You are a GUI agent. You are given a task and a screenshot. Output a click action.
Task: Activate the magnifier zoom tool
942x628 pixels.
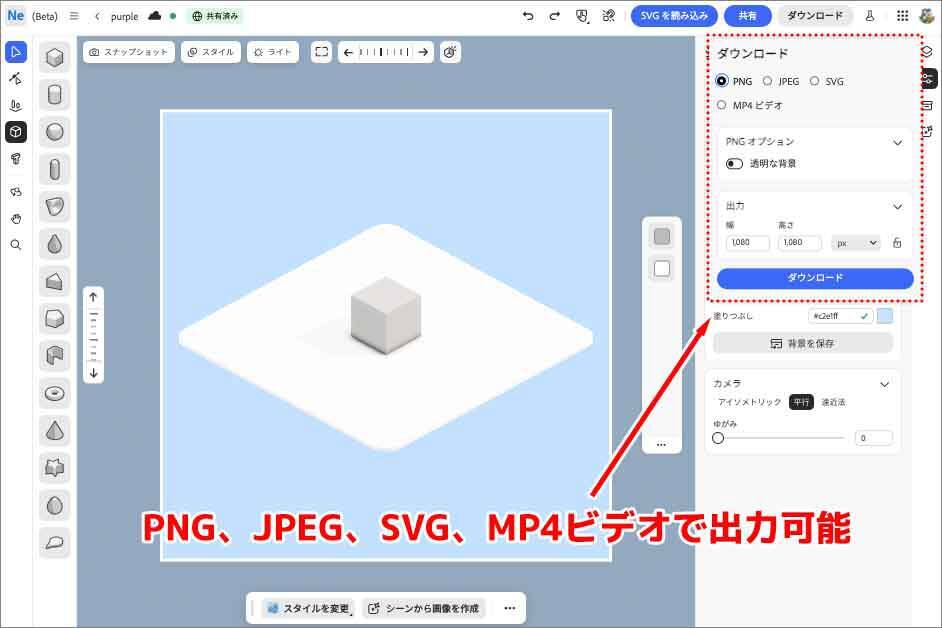click(15, 245)
